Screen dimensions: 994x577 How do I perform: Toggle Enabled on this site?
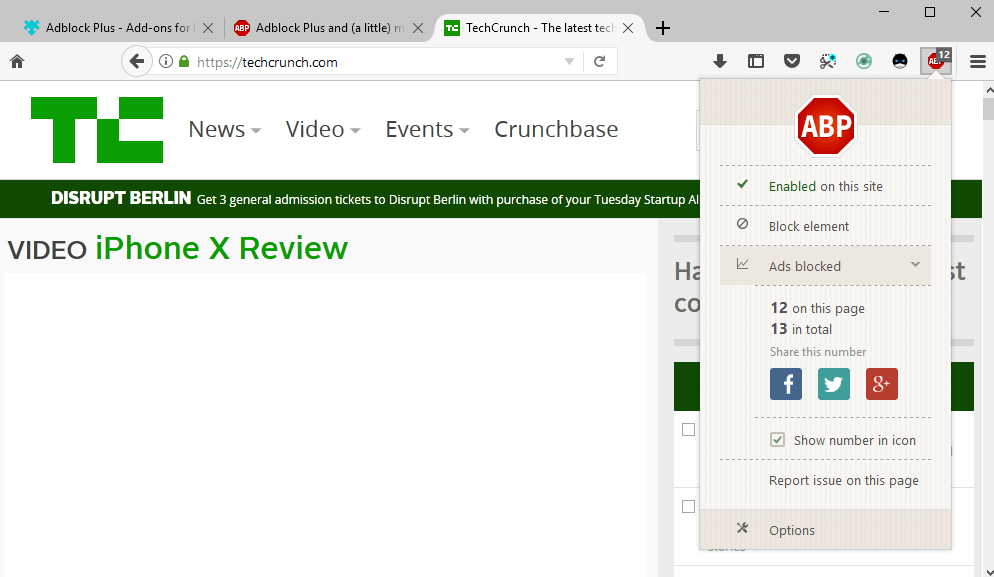825,186
